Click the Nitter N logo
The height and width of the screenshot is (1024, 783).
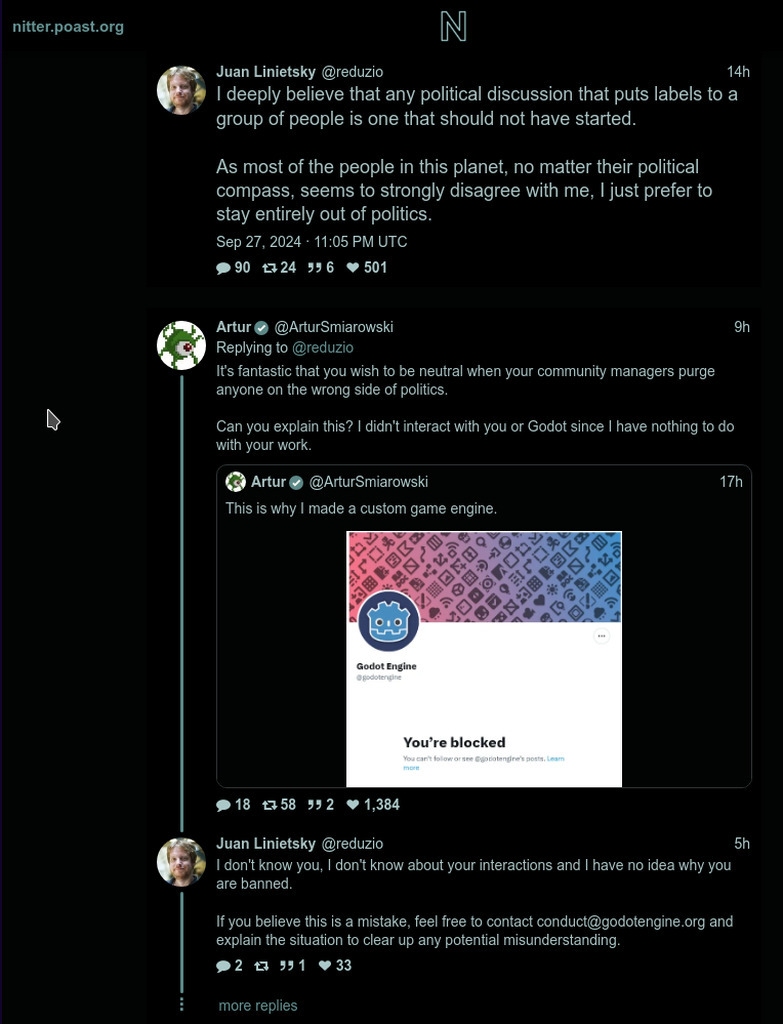pos(453,27)
